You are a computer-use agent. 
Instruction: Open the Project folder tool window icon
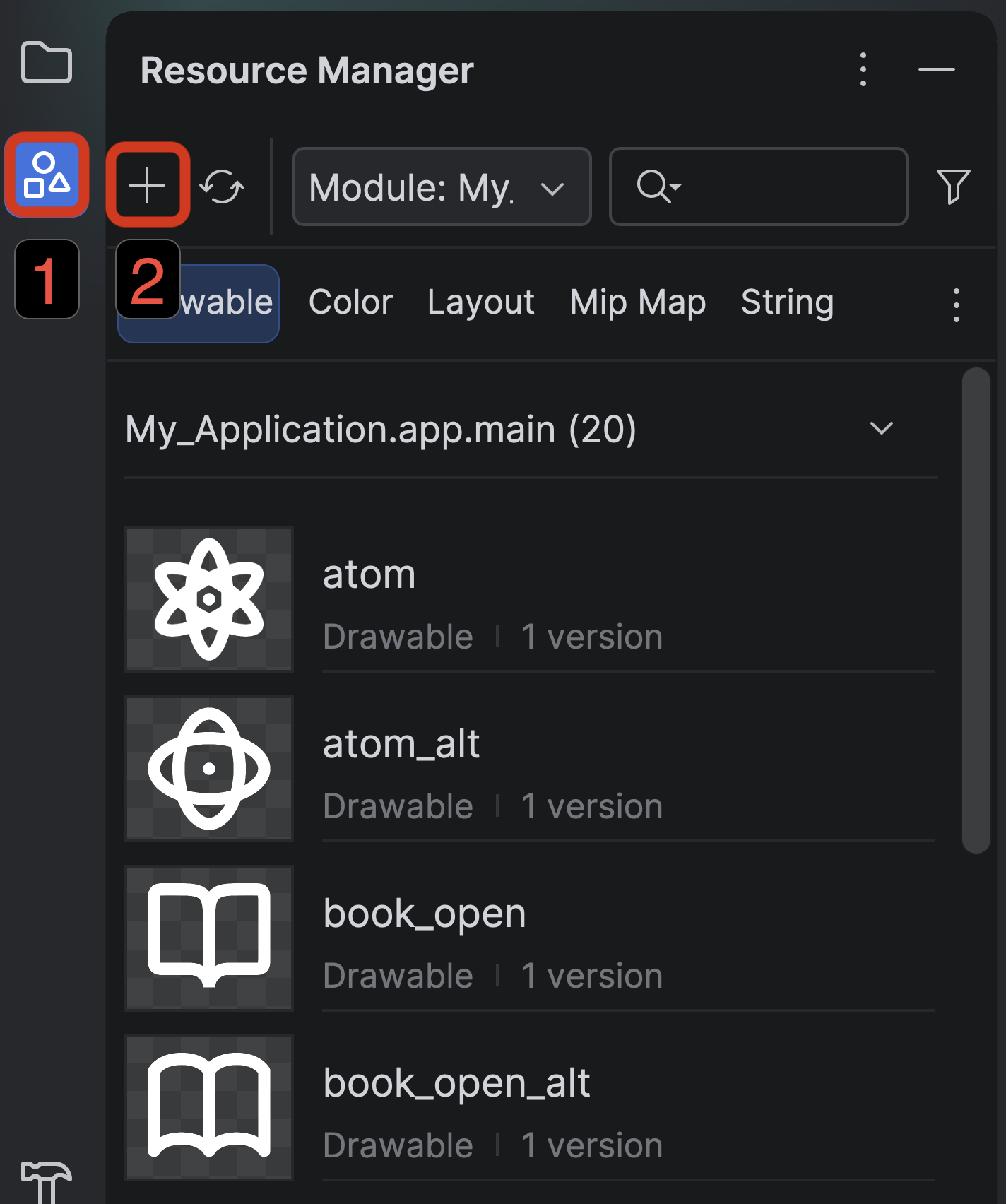(47, 62)
